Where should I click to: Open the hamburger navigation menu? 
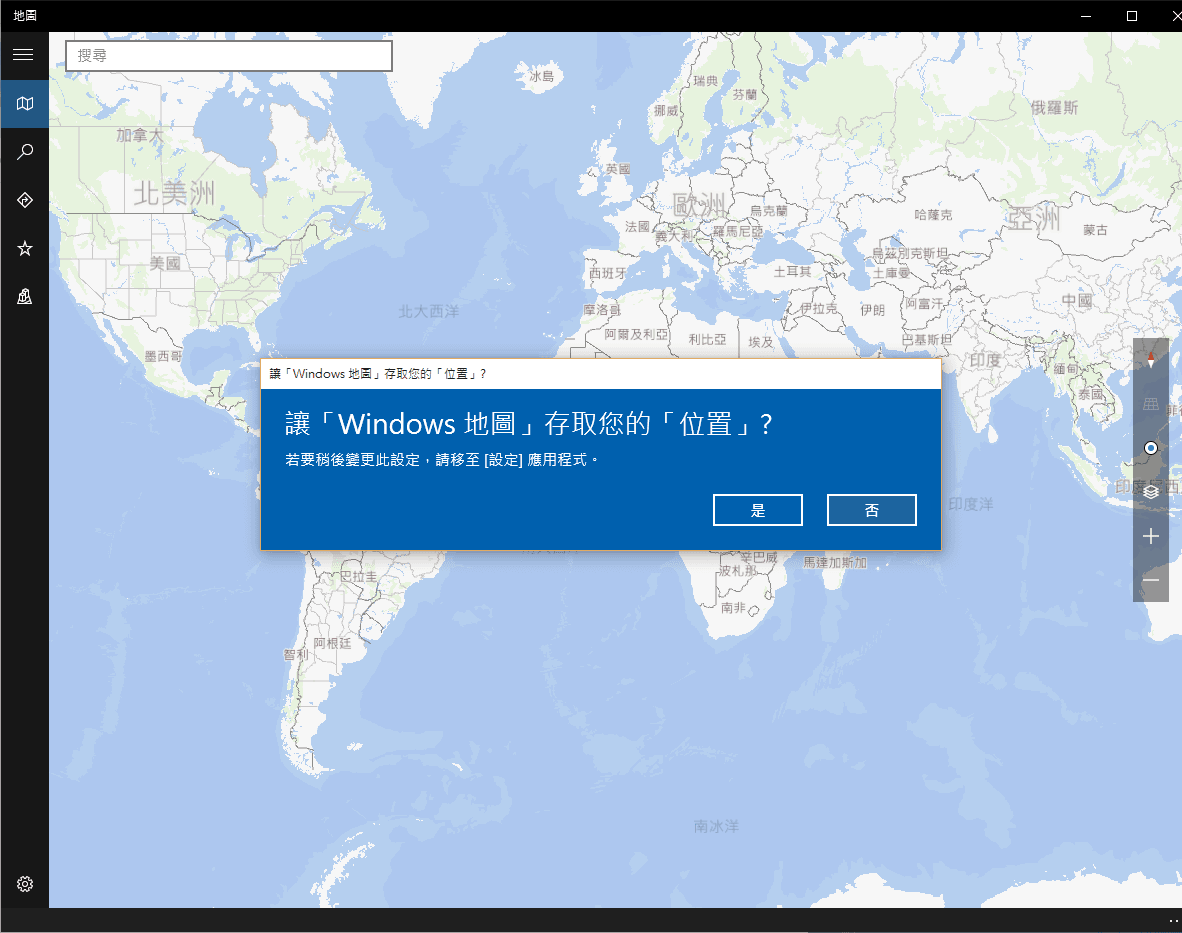23,54
